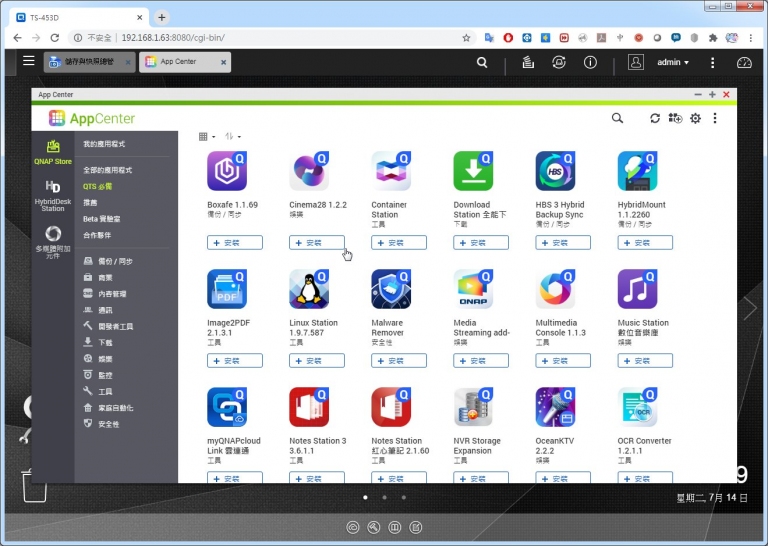Install Music Station
Viewport: 768px width, 546px height.
[645, 361]
